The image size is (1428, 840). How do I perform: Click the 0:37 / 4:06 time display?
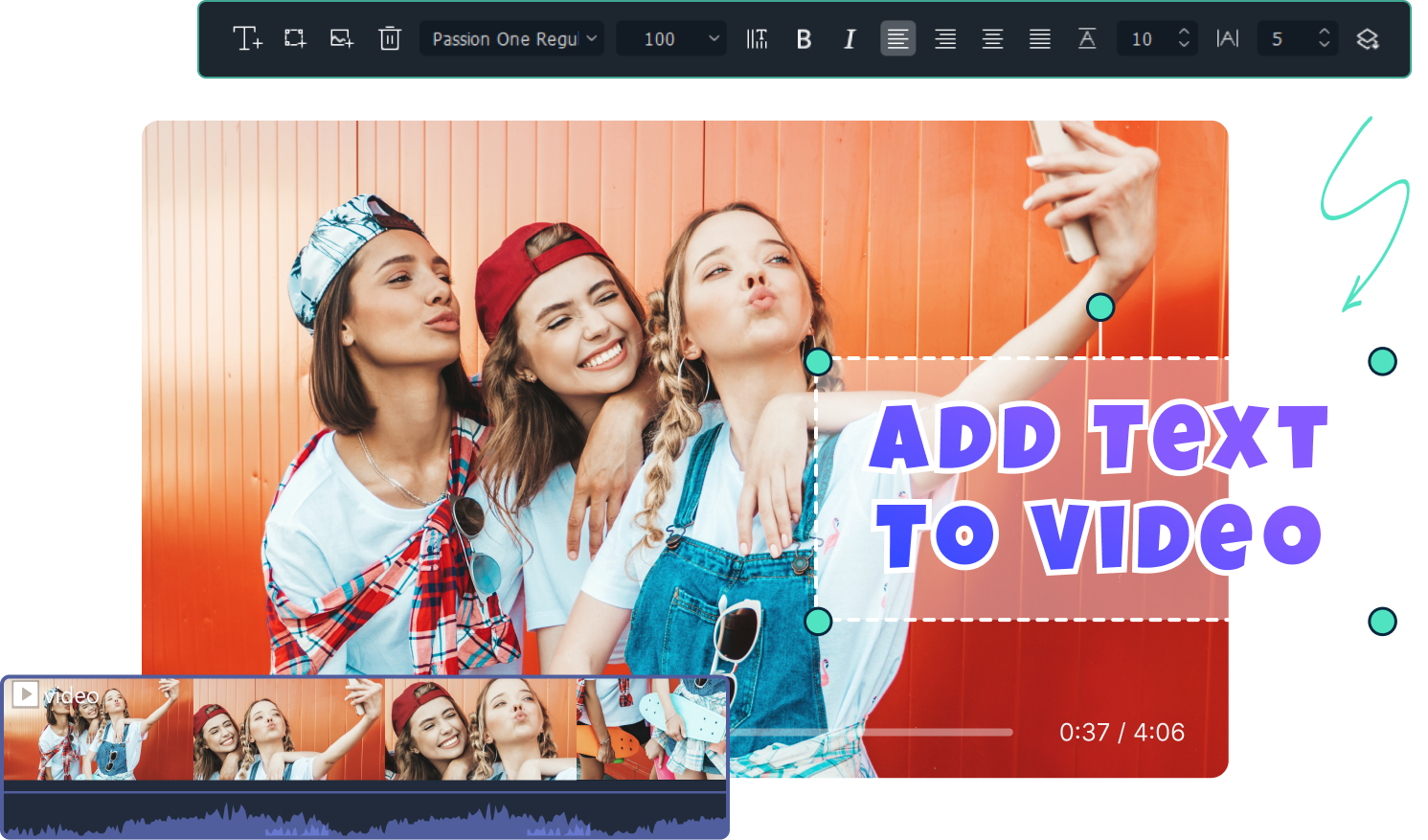coord(1122,732)
